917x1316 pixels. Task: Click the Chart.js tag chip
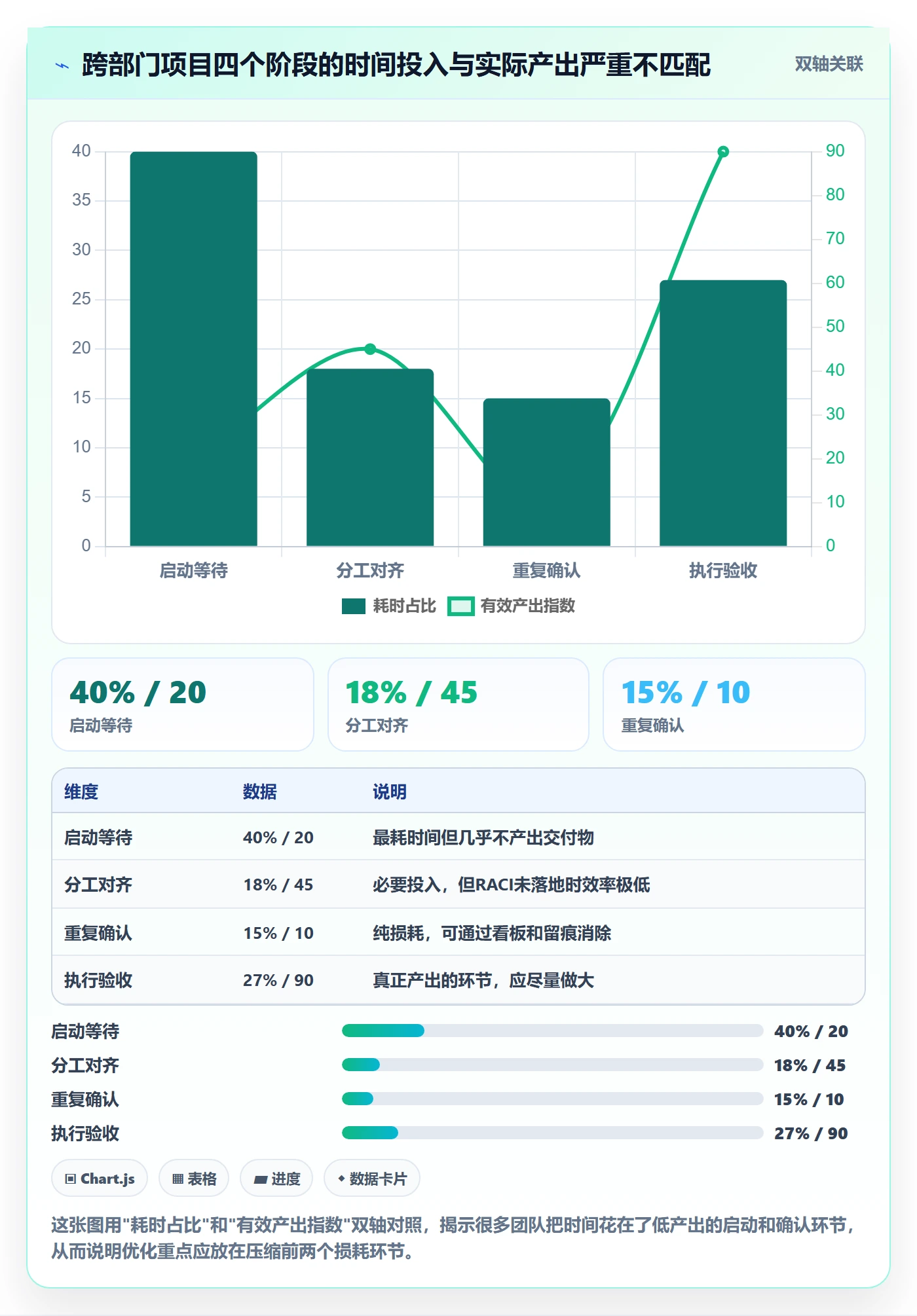100,1179
